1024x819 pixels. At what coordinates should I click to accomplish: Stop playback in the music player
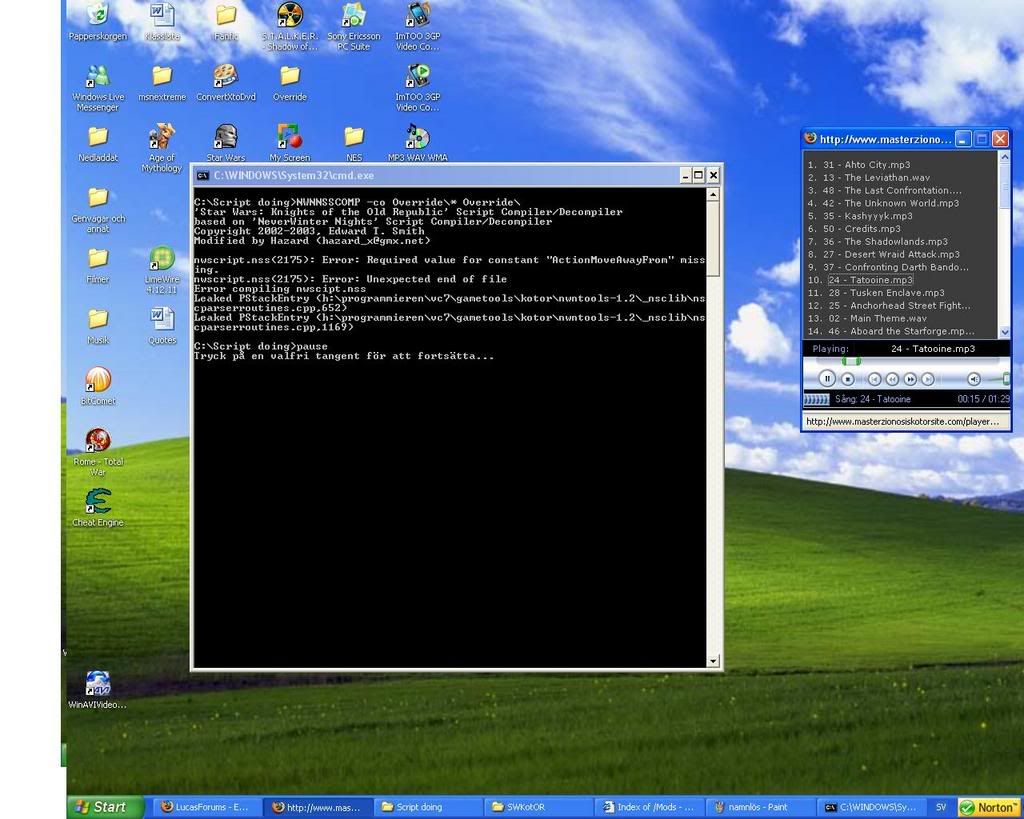tap(848, 379)
